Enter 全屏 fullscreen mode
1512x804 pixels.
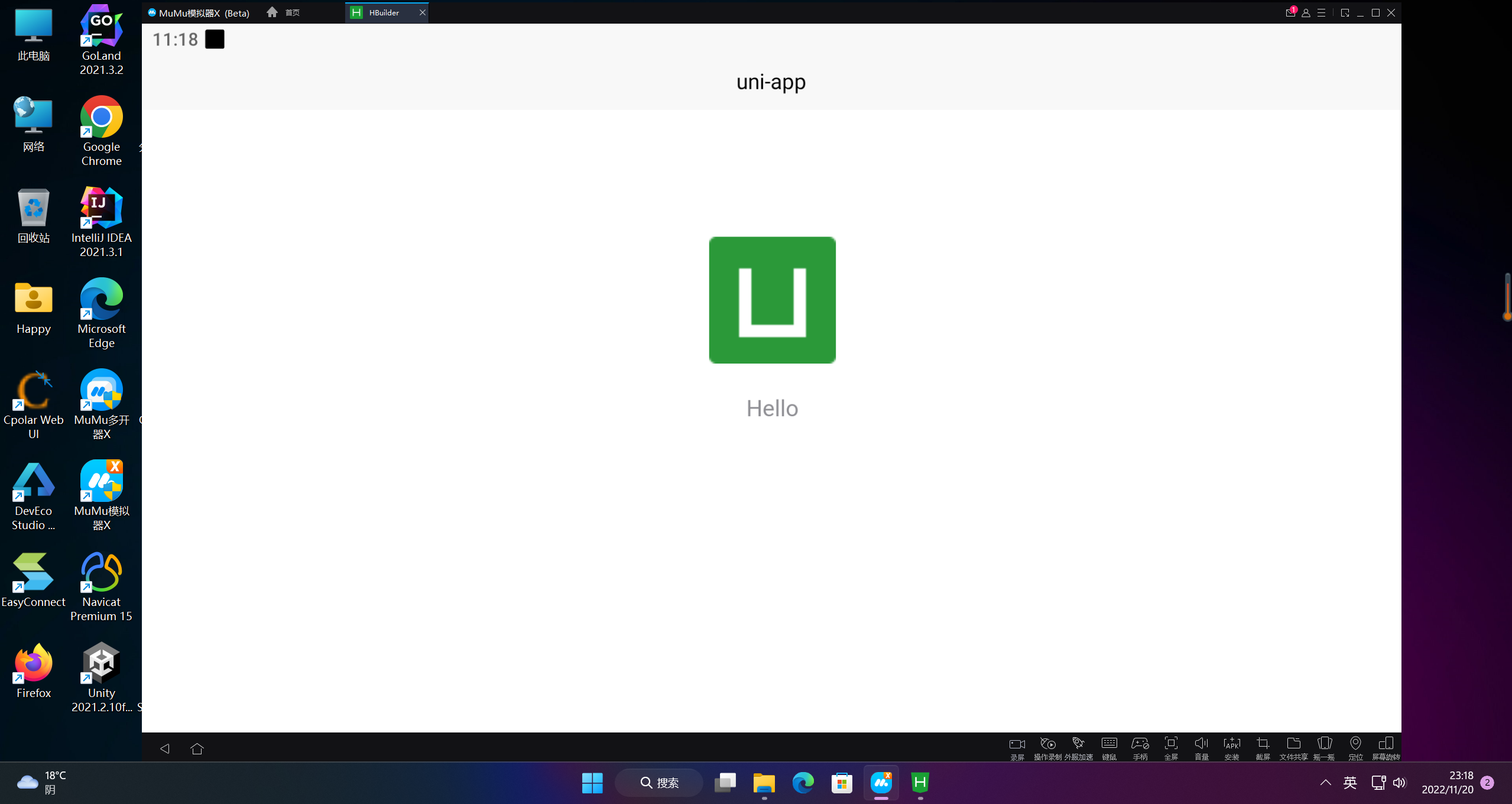(1170, 748)
